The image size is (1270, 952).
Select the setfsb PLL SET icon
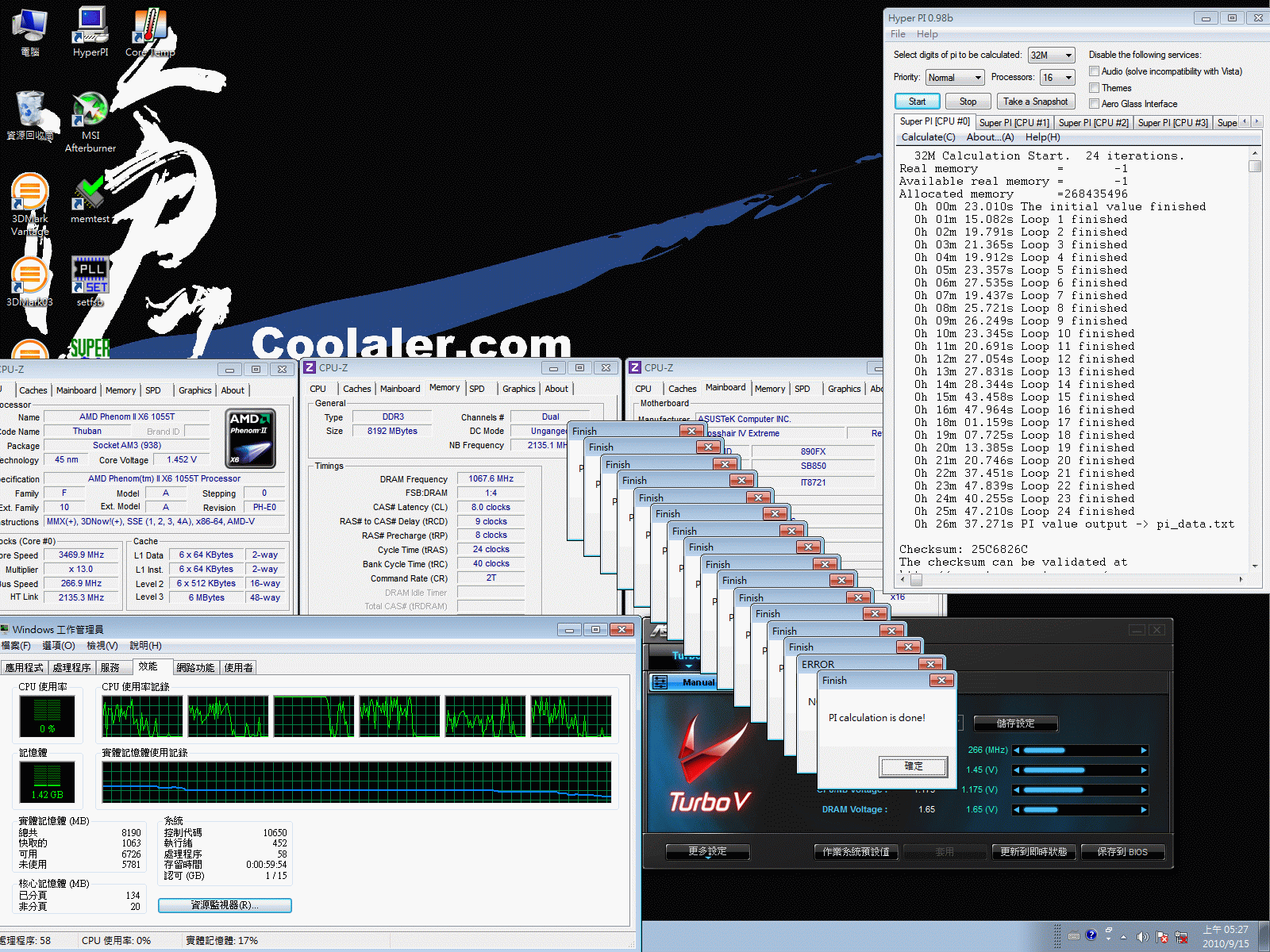90,281
